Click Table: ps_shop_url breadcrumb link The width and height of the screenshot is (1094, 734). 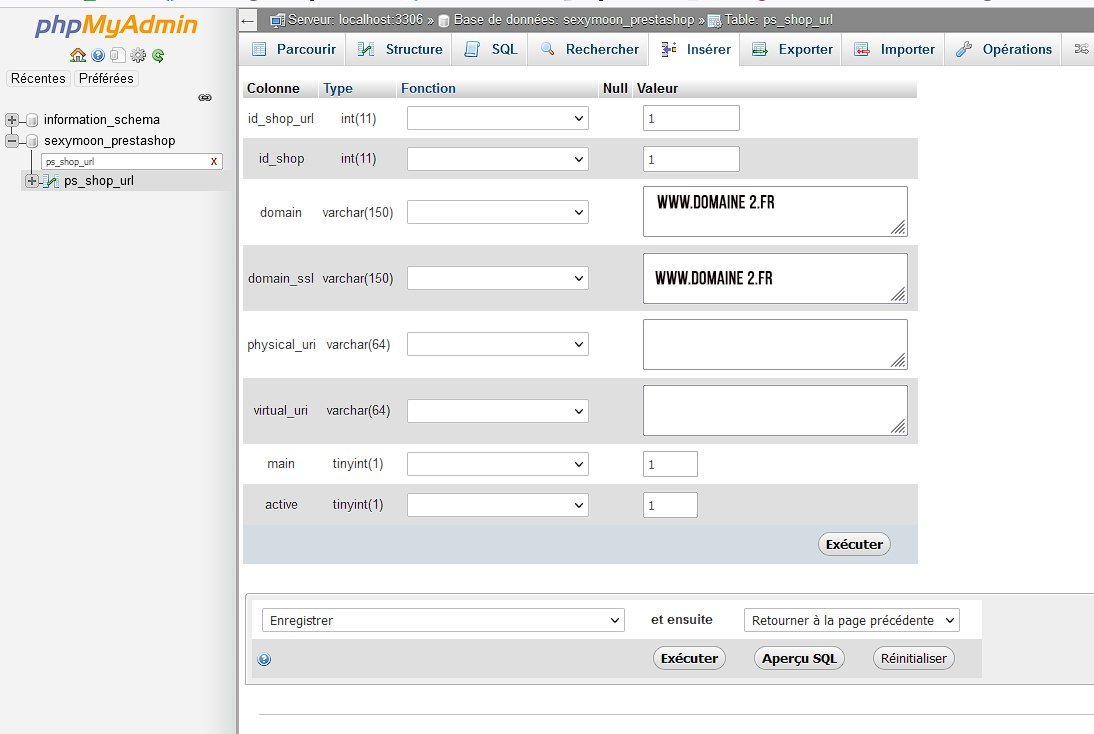[778, 20]
